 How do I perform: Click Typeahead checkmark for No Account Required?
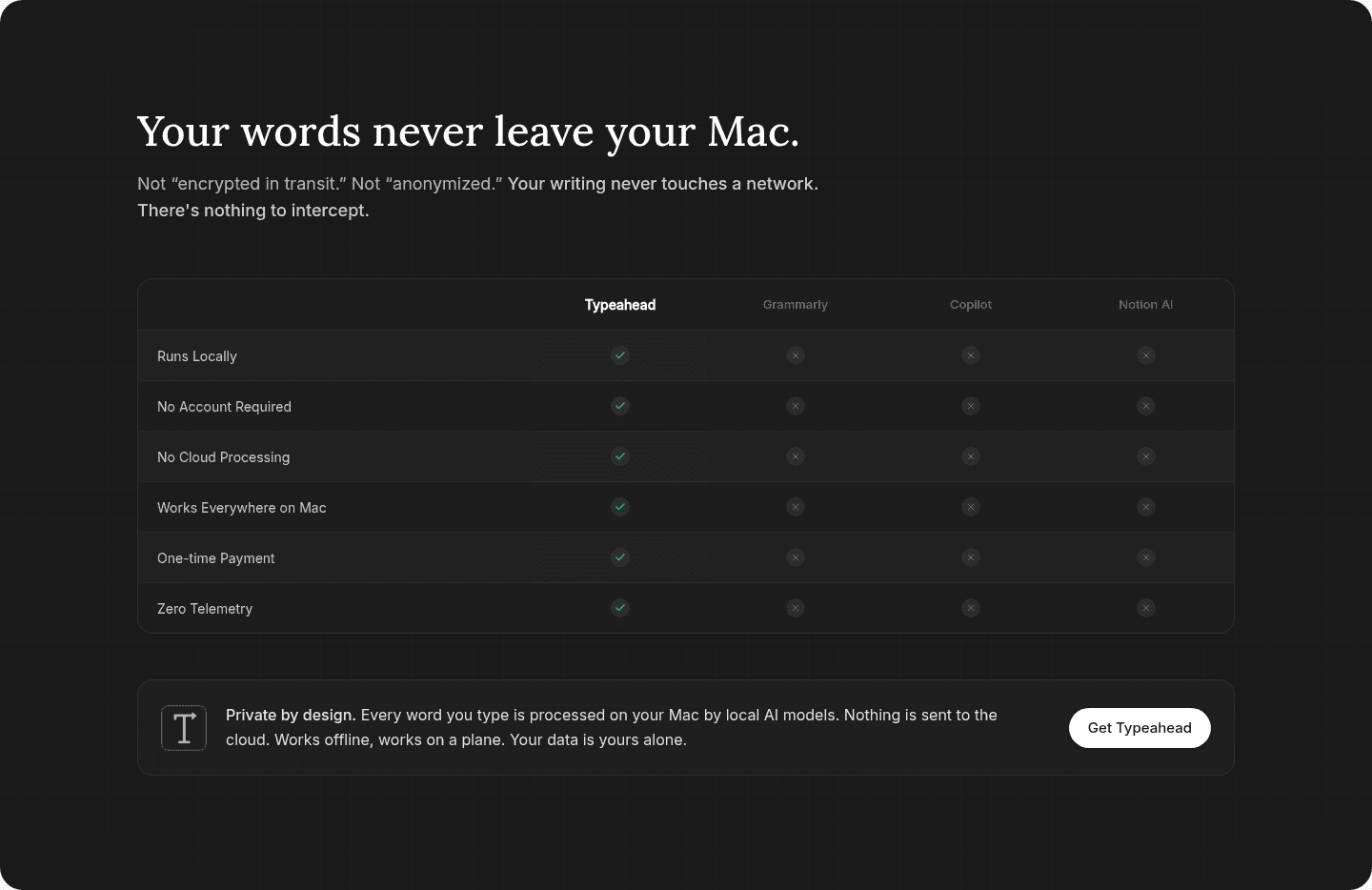point(620,406)
